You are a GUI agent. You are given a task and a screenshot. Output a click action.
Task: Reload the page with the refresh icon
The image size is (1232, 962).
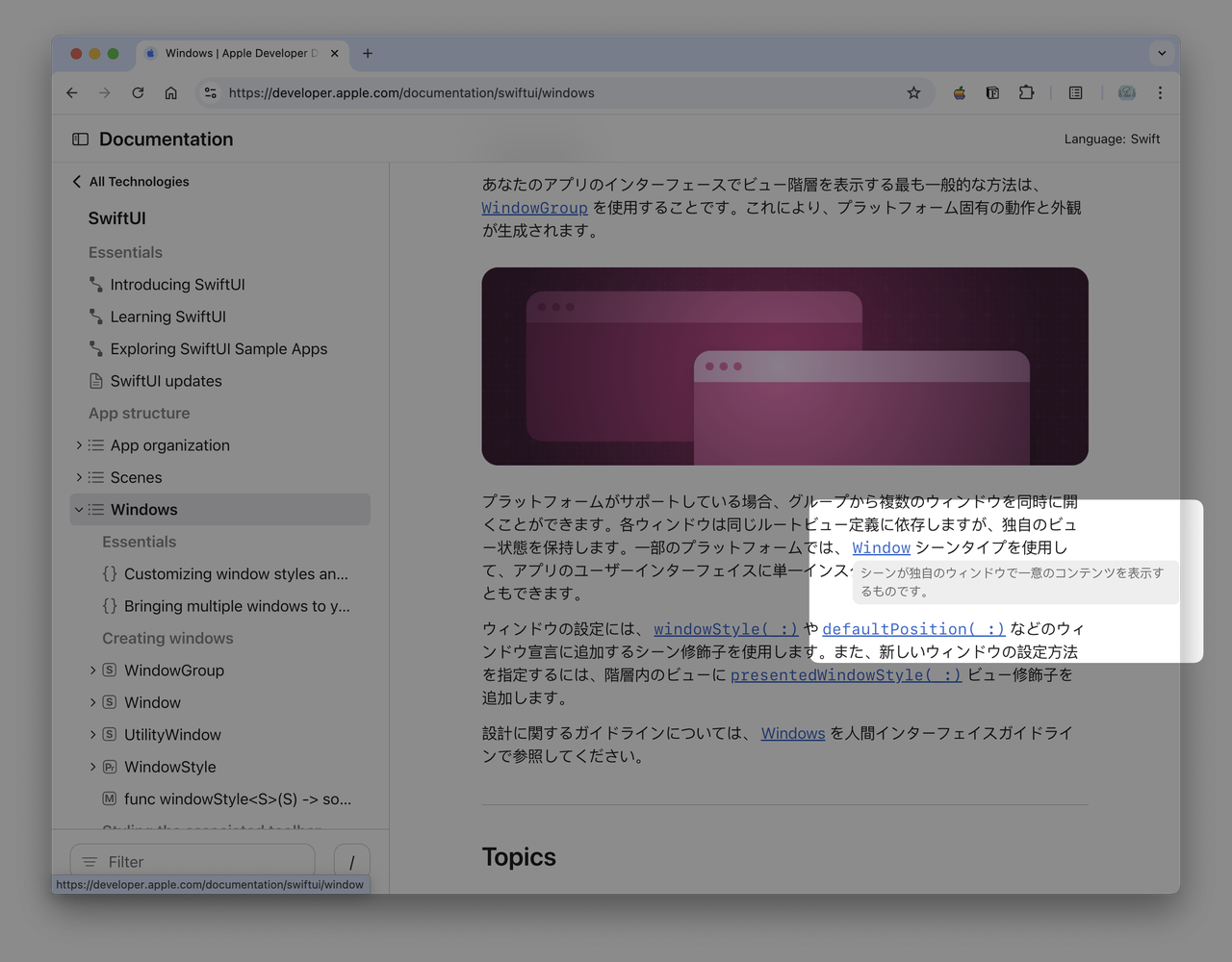tap(138, 93)
